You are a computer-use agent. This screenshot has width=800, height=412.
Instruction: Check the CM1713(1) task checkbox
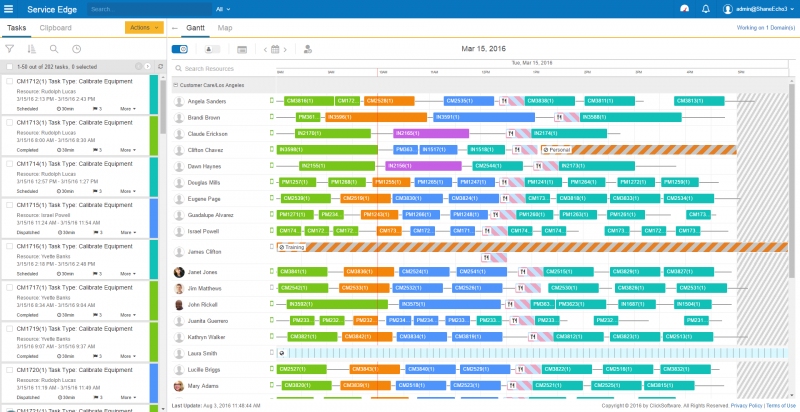9,123
